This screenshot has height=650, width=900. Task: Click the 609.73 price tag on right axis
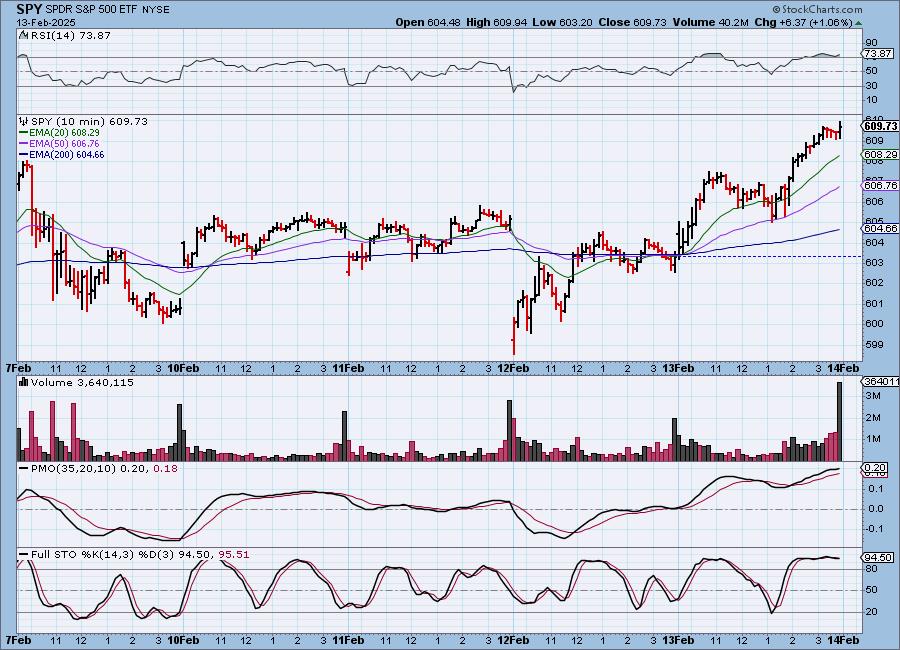880,126
